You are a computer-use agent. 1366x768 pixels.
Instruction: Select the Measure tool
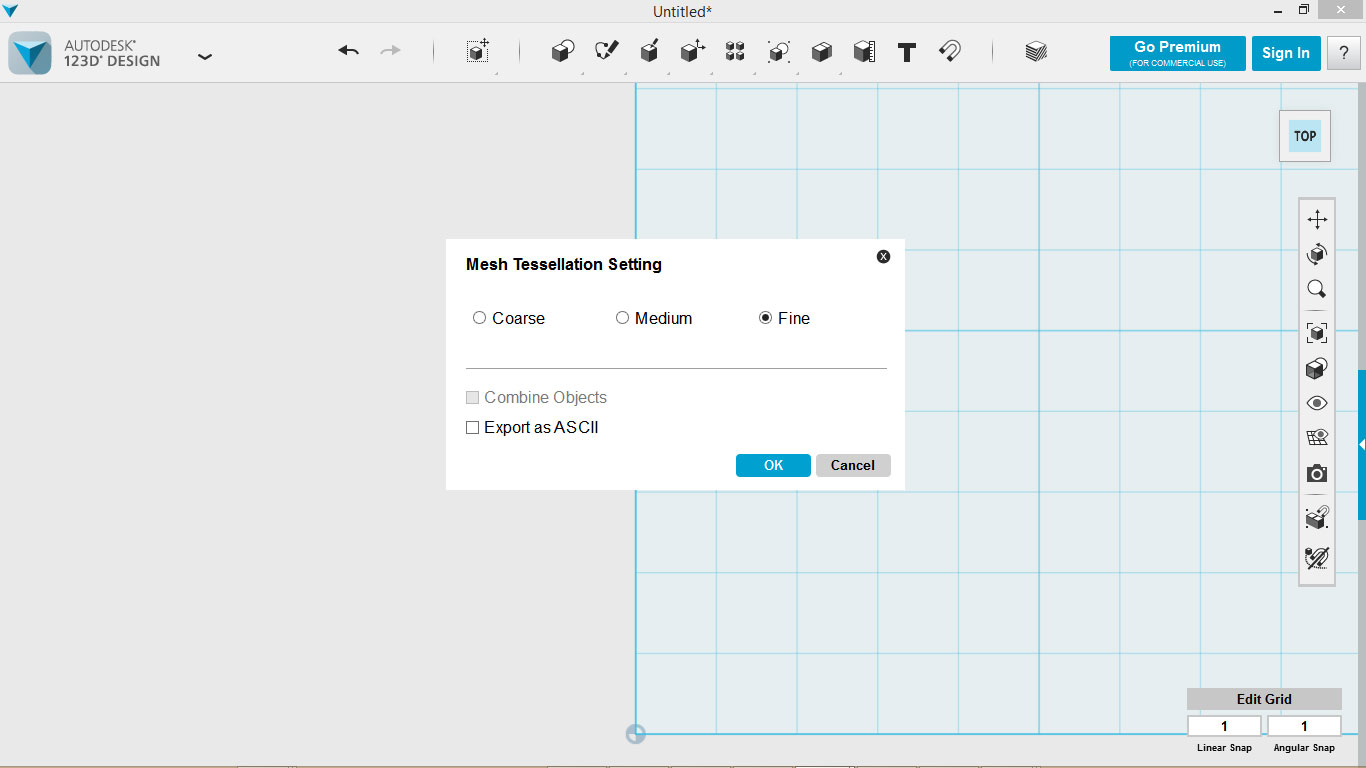pos(865,51)
